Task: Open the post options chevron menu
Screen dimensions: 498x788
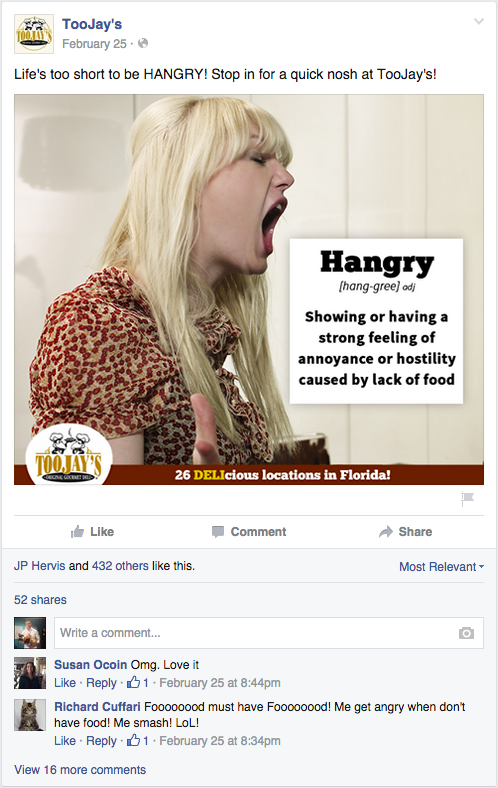Action: tap(479, 21)
